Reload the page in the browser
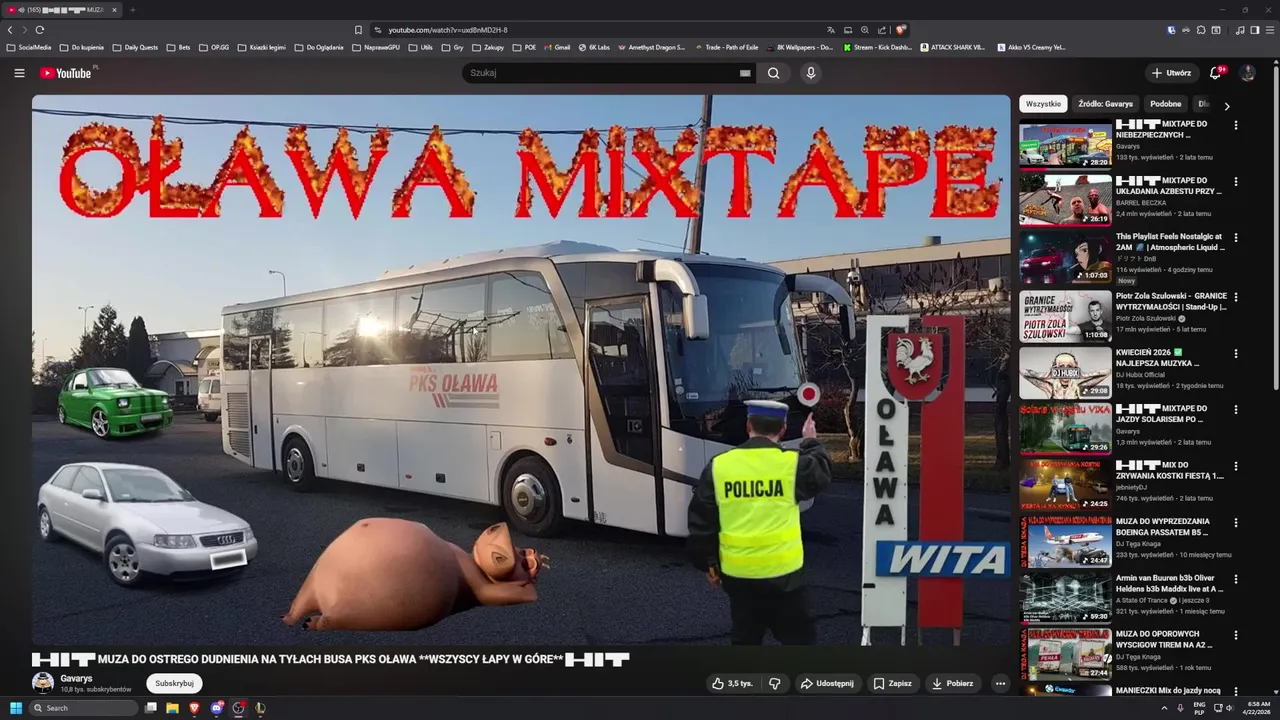This screenshot has height=720, width=1280. tap(40, 30)
